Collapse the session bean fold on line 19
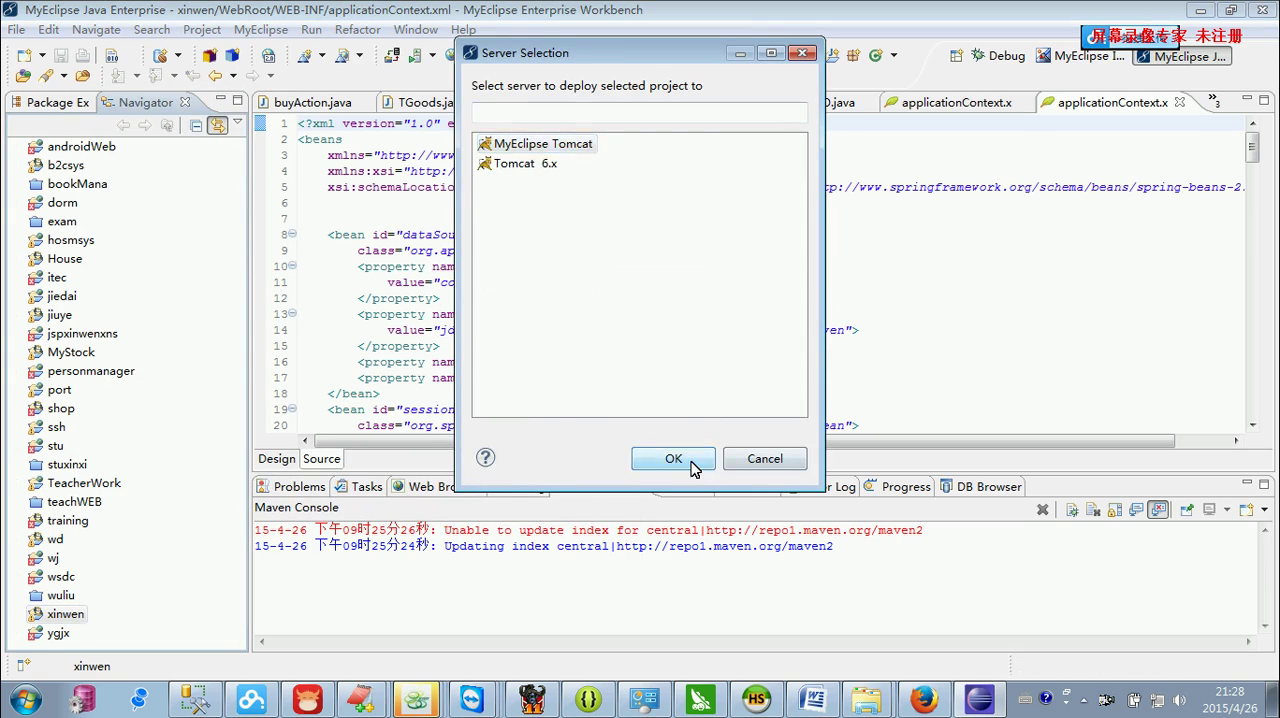This screenshot has width=1280, height=718. pos(292,409)
